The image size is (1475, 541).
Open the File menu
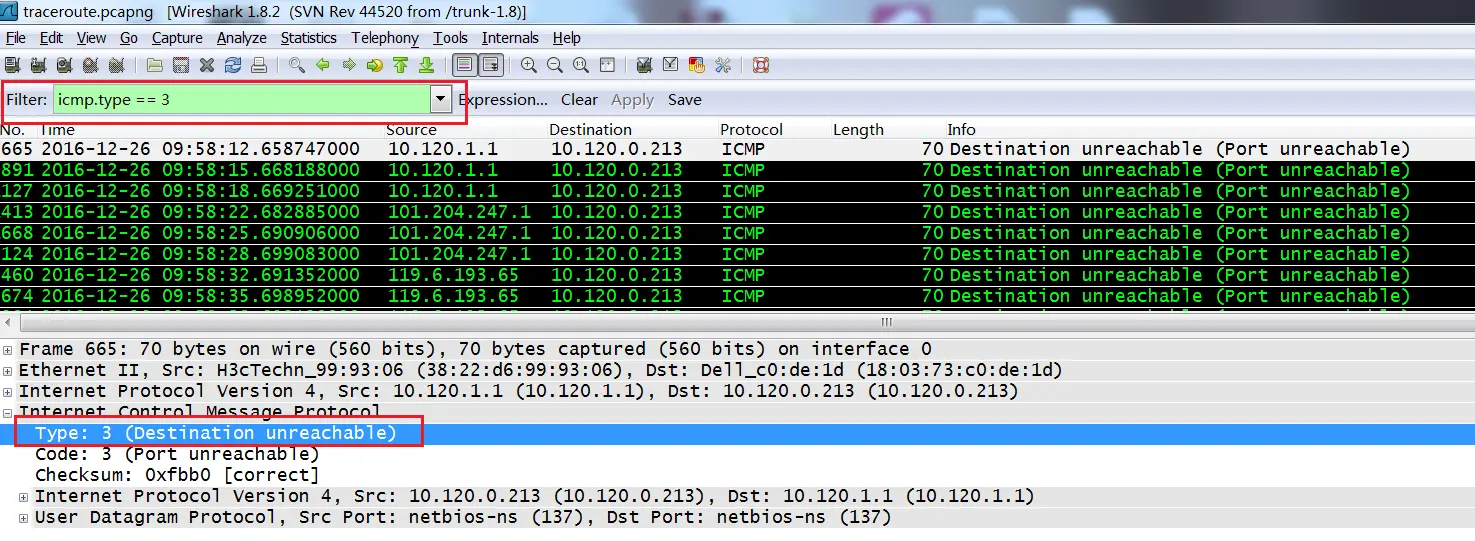(16, 38)
